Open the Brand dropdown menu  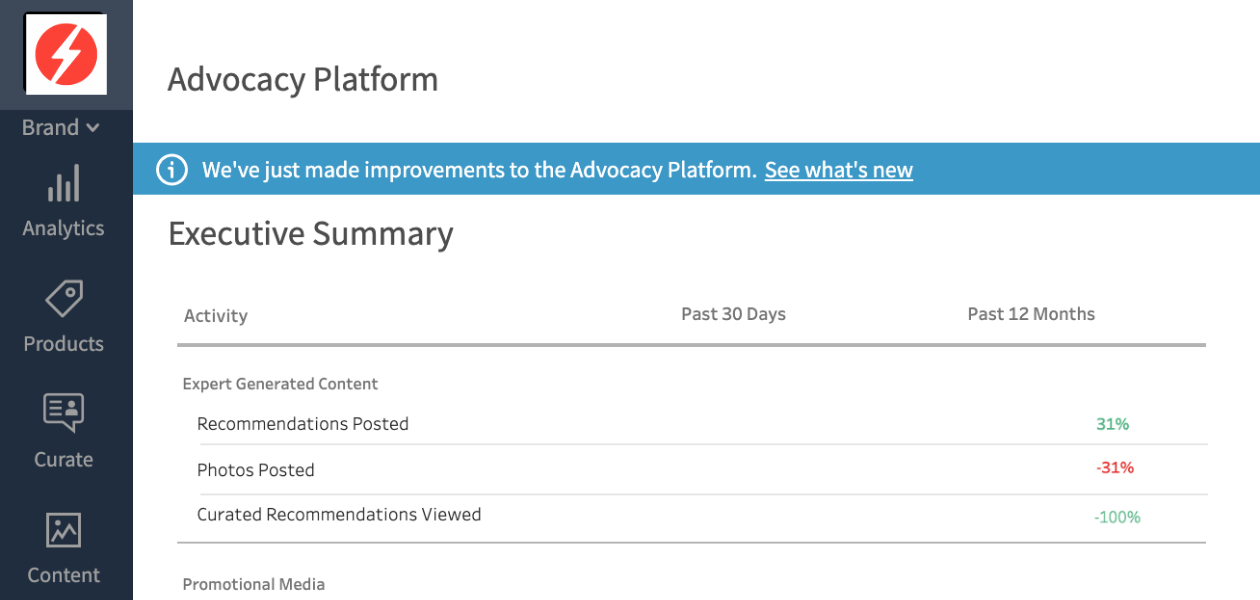click(x=61, y=127)
